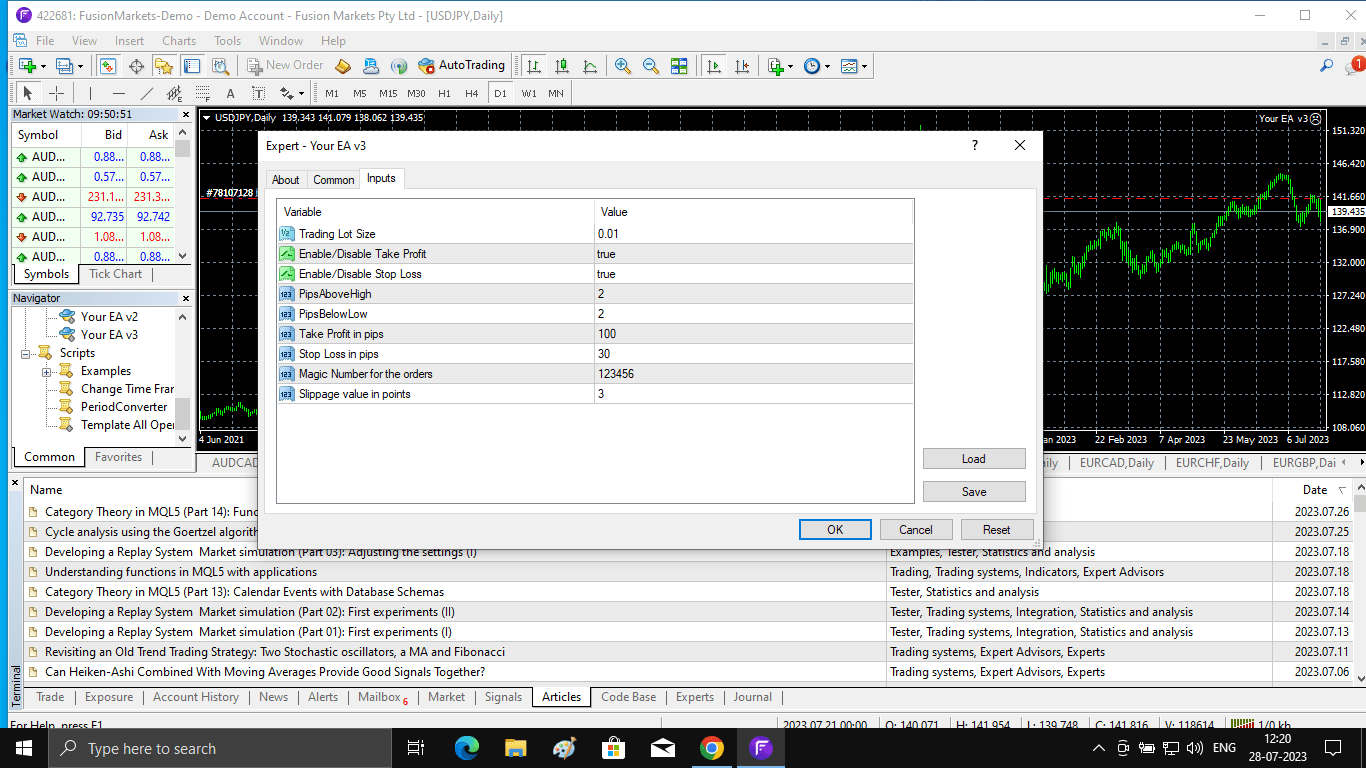1366x768 pixels.
Task: Expand the Examples folder in Navigator
Action: (46, 372)
